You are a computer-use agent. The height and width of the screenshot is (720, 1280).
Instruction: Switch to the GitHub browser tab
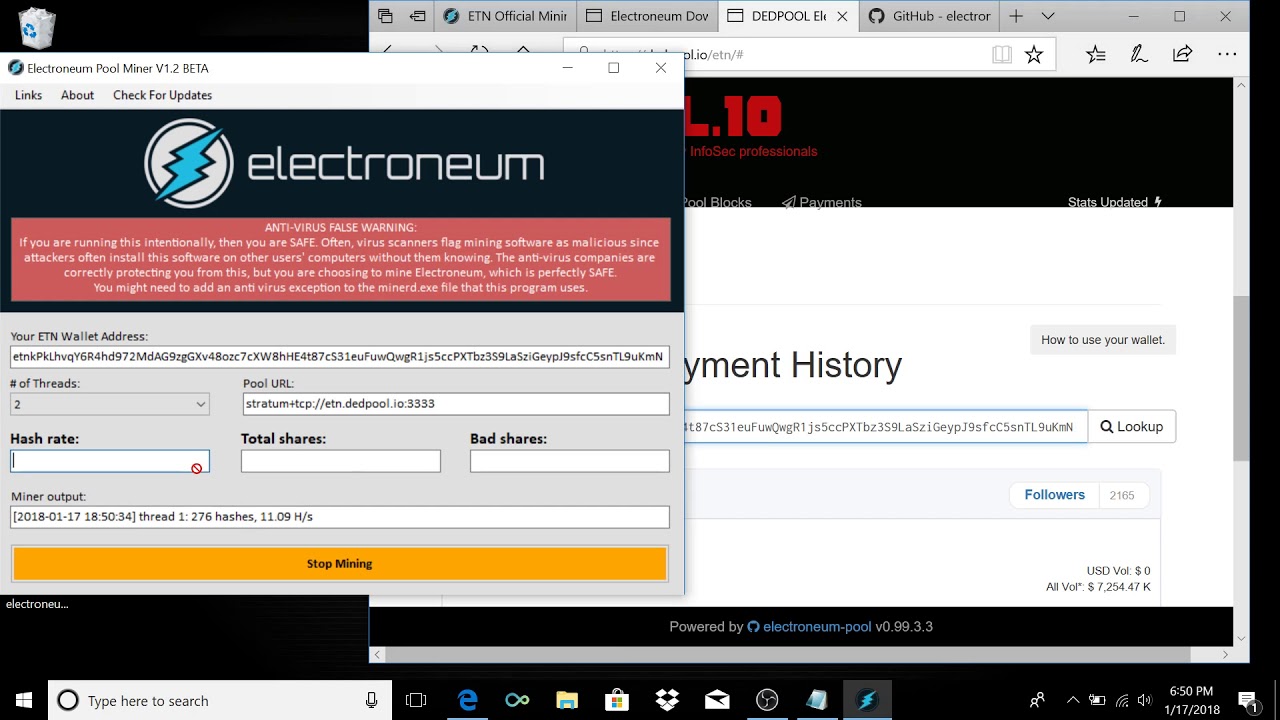[x=931, y=16]
